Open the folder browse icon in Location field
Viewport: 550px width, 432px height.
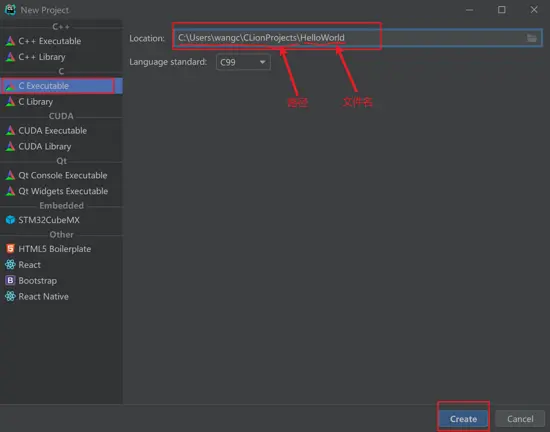click(531, 38)
